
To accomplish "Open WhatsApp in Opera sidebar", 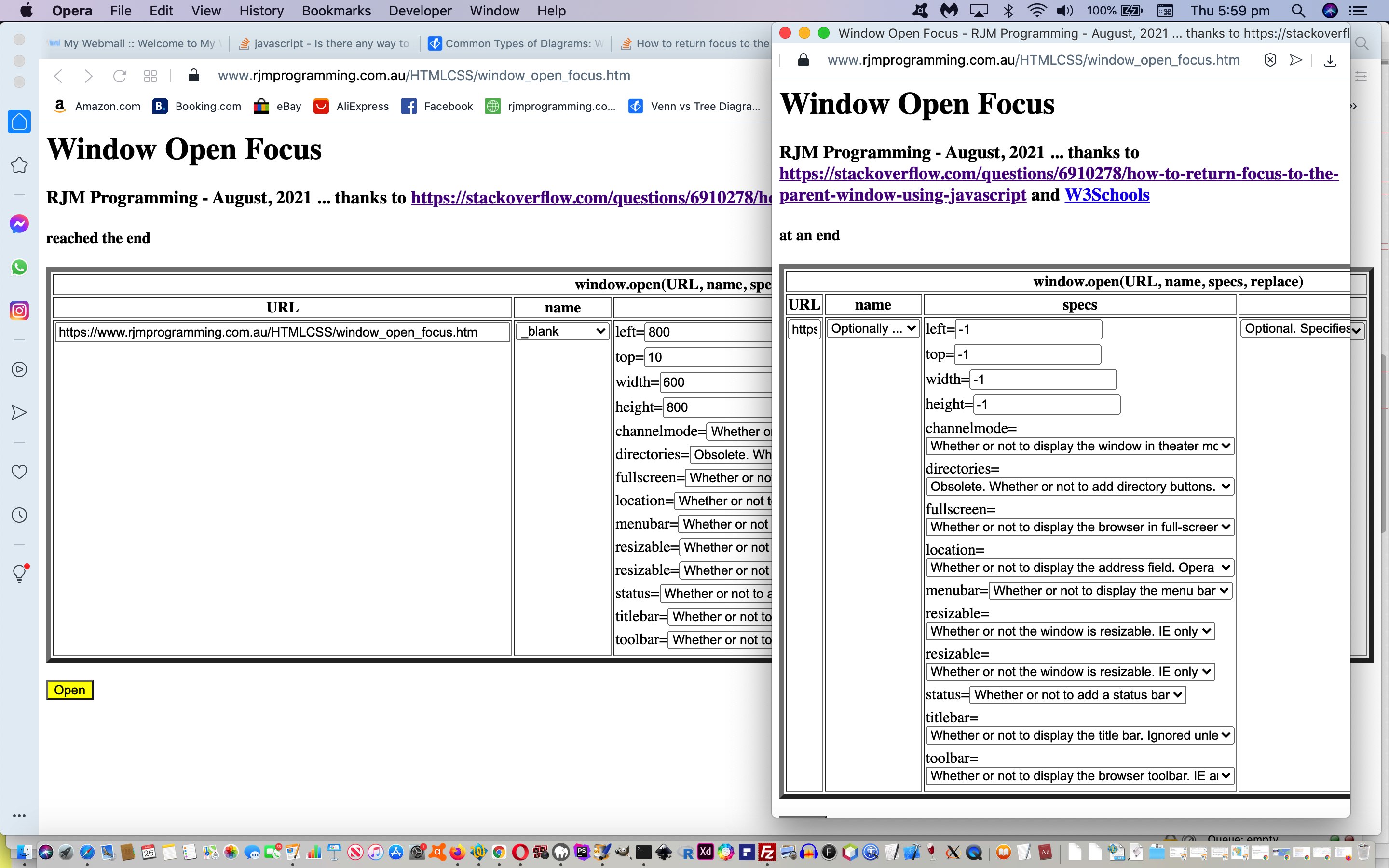I will (x=19, y=267).
